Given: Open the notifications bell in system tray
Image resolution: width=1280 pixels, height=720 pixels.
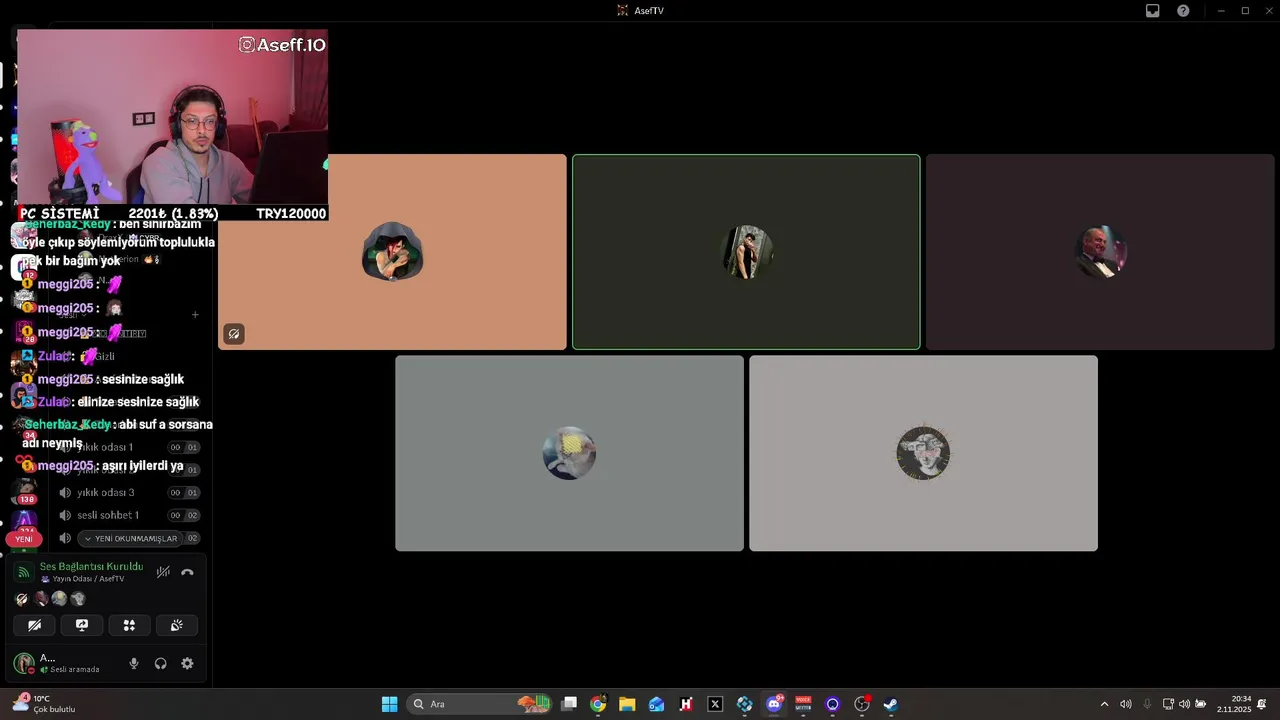Looking at the screenshot, I should [x=1262, y=704].
